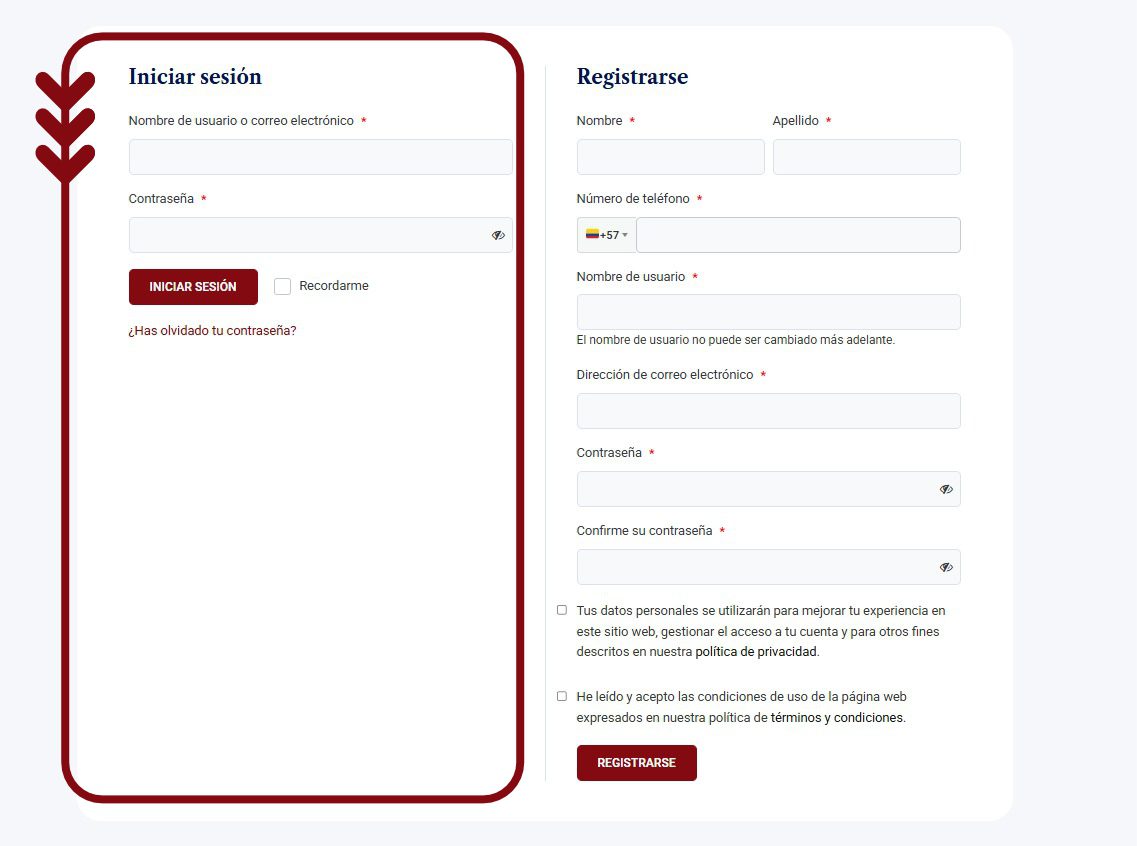Accept the personal data privacy checkbox
1137x846 pixels.
pos(562,610)
